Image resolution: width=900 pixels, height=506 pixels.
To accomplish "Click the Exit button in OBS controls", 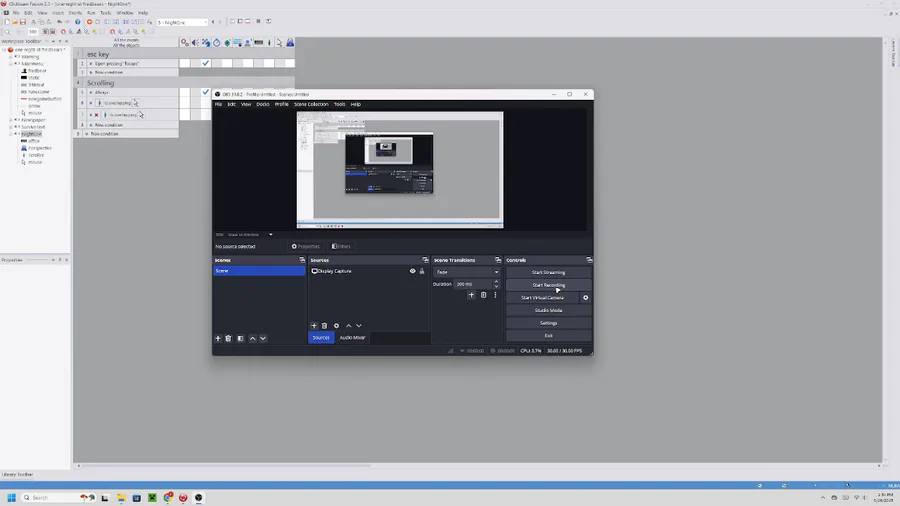I will [548, 336].
